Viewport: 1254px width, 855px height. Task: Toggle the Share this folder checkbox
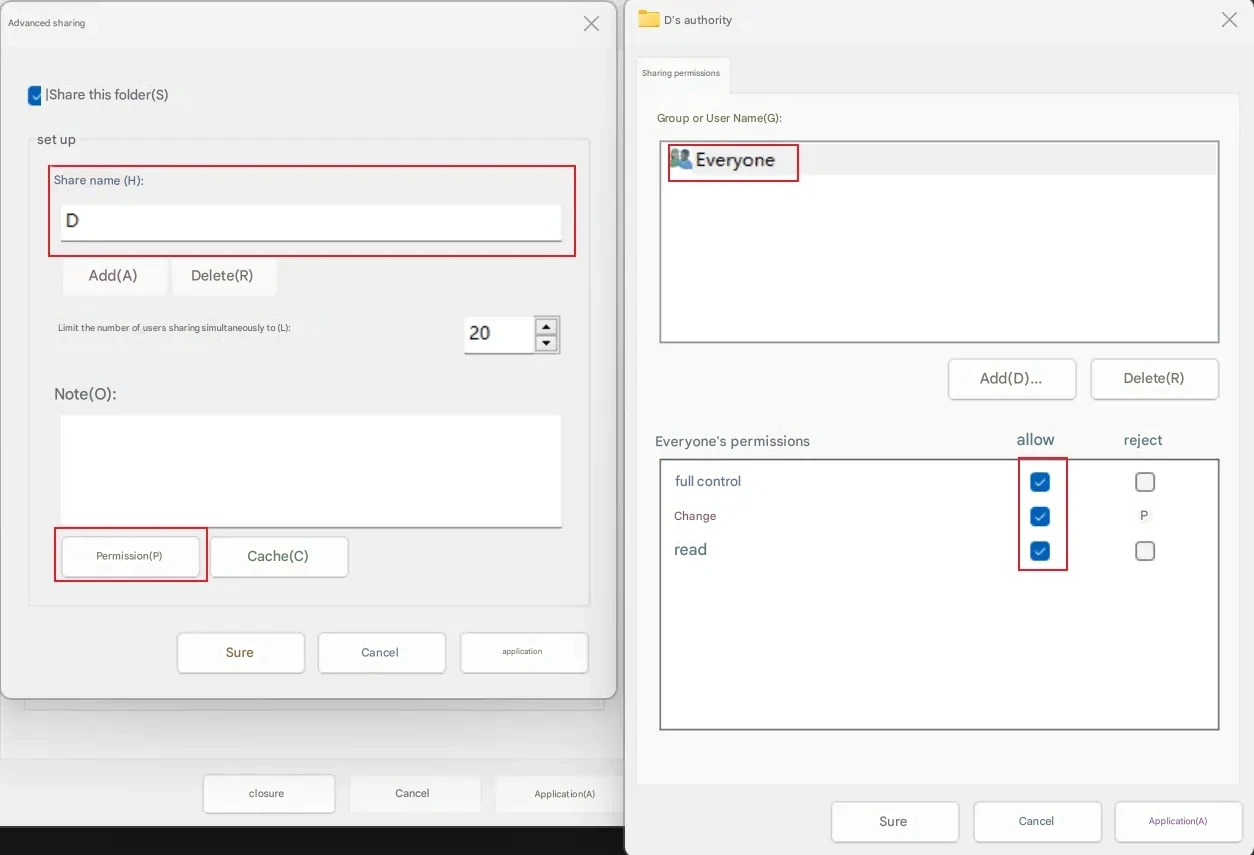[35, 95]
